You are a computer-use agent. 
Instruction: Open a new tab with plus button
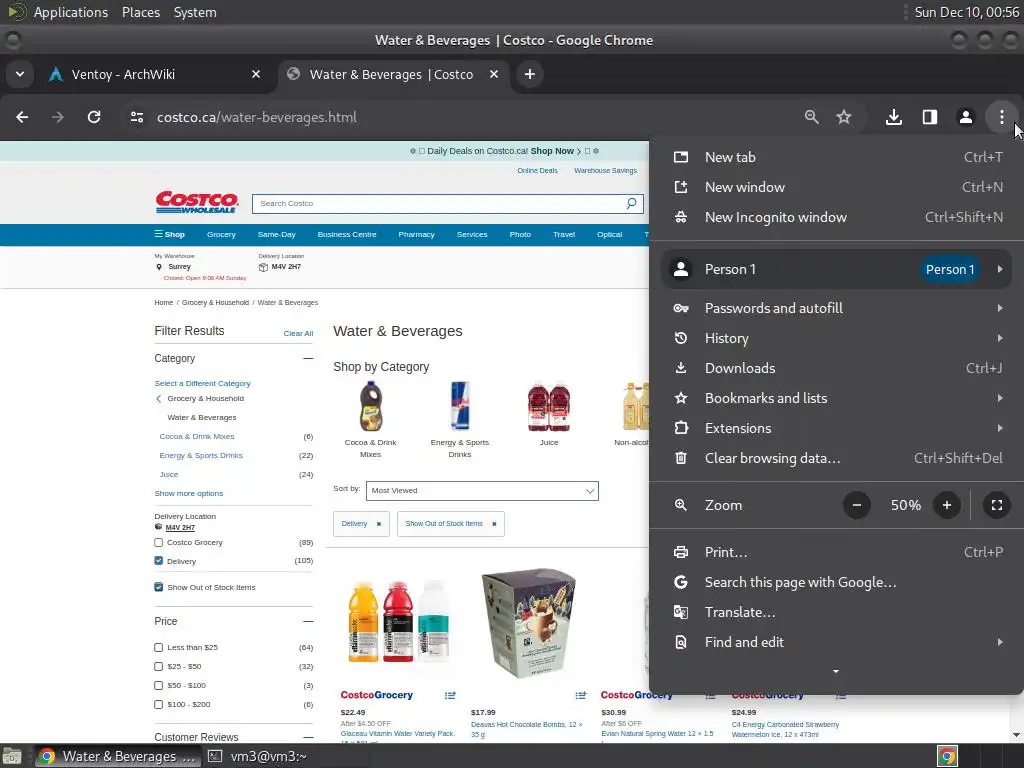coord(530,74)
